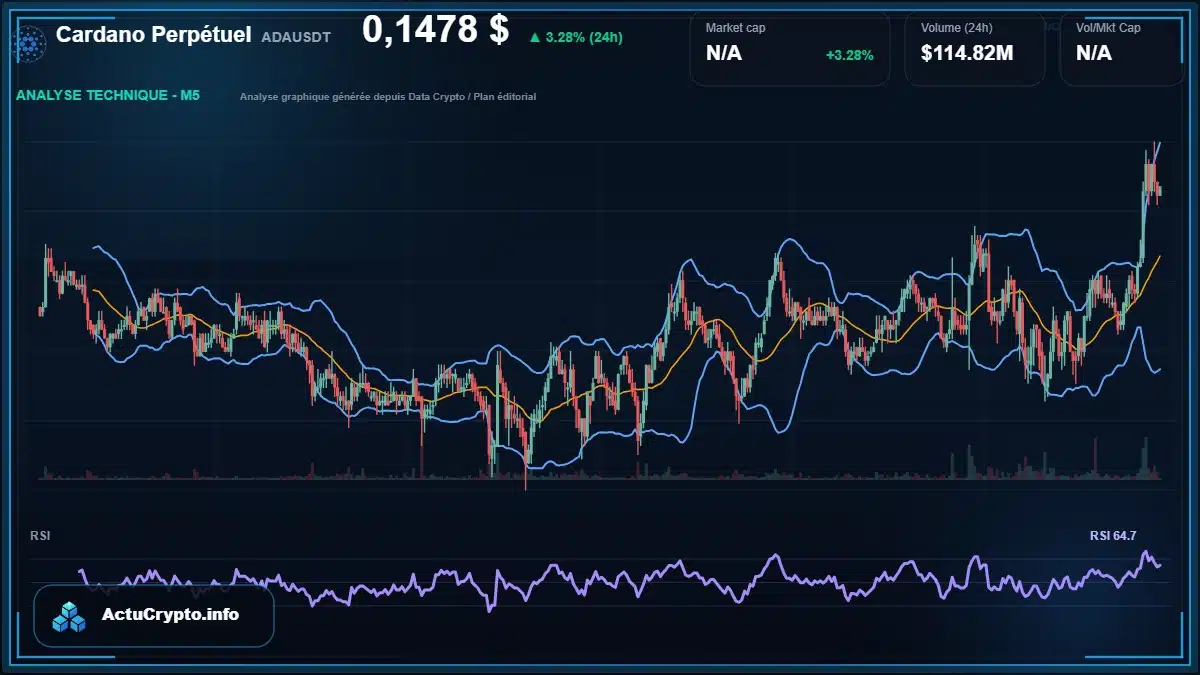Click the N/A value under Vol/Mkt Cap
Screen dimensions: 1200x675
tap(1094, 54)
